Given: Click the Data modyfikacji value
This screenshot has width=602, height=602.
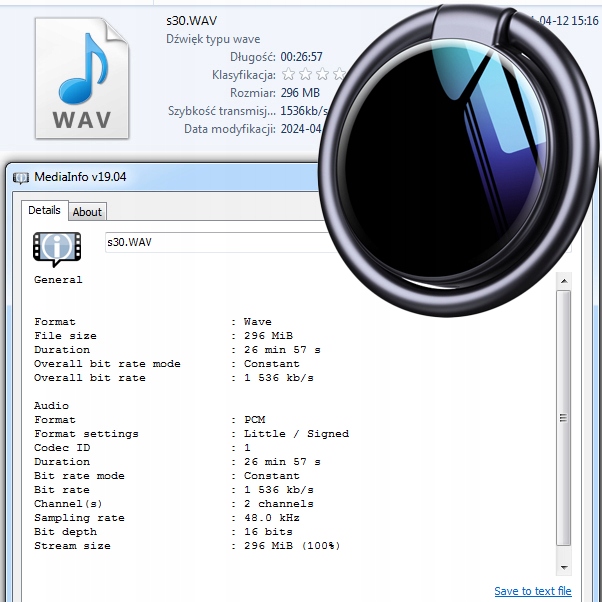Looking at the screenshot, I should point(300,129).
